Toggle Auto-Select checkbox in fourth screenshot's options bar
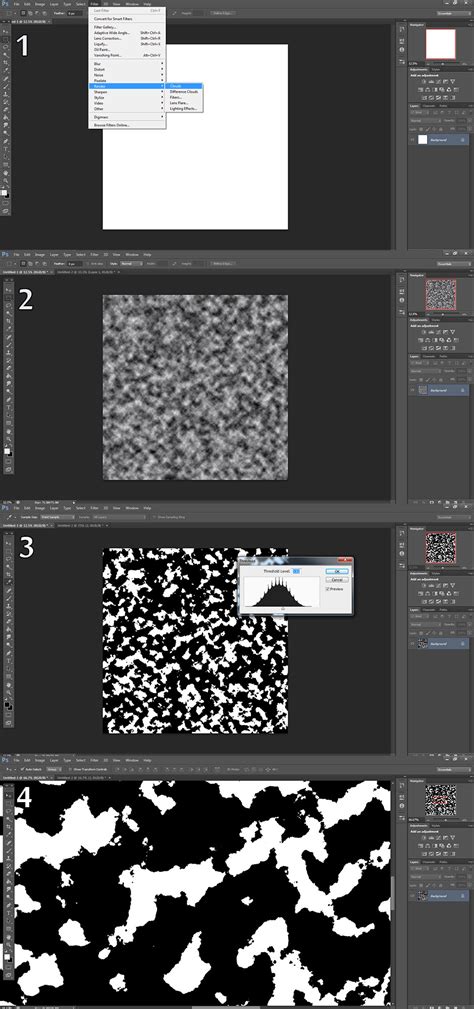The width and height of the screenshot is (474, 1009). [23, 769]
